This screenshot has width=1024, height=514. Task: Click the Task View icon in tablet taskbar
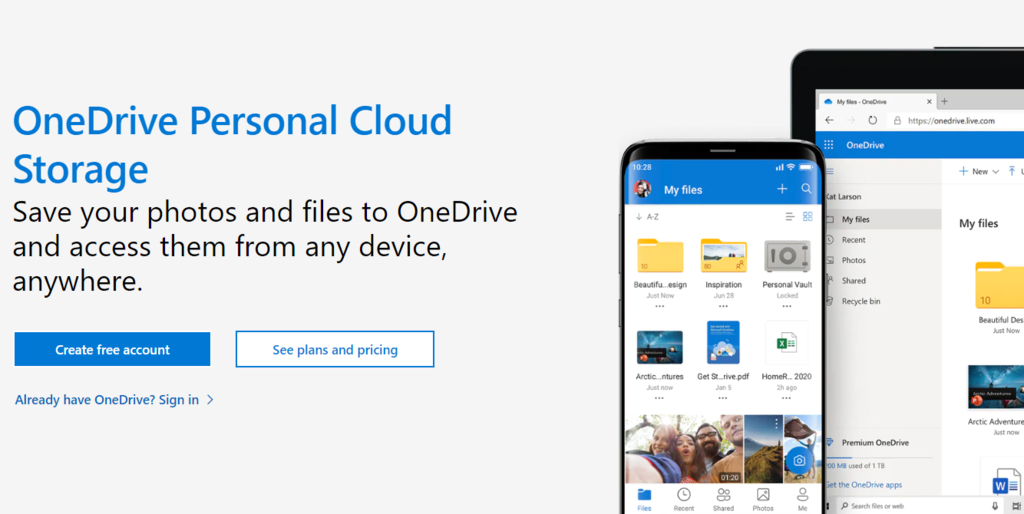pyautogui.click(x=1016, y=506)
